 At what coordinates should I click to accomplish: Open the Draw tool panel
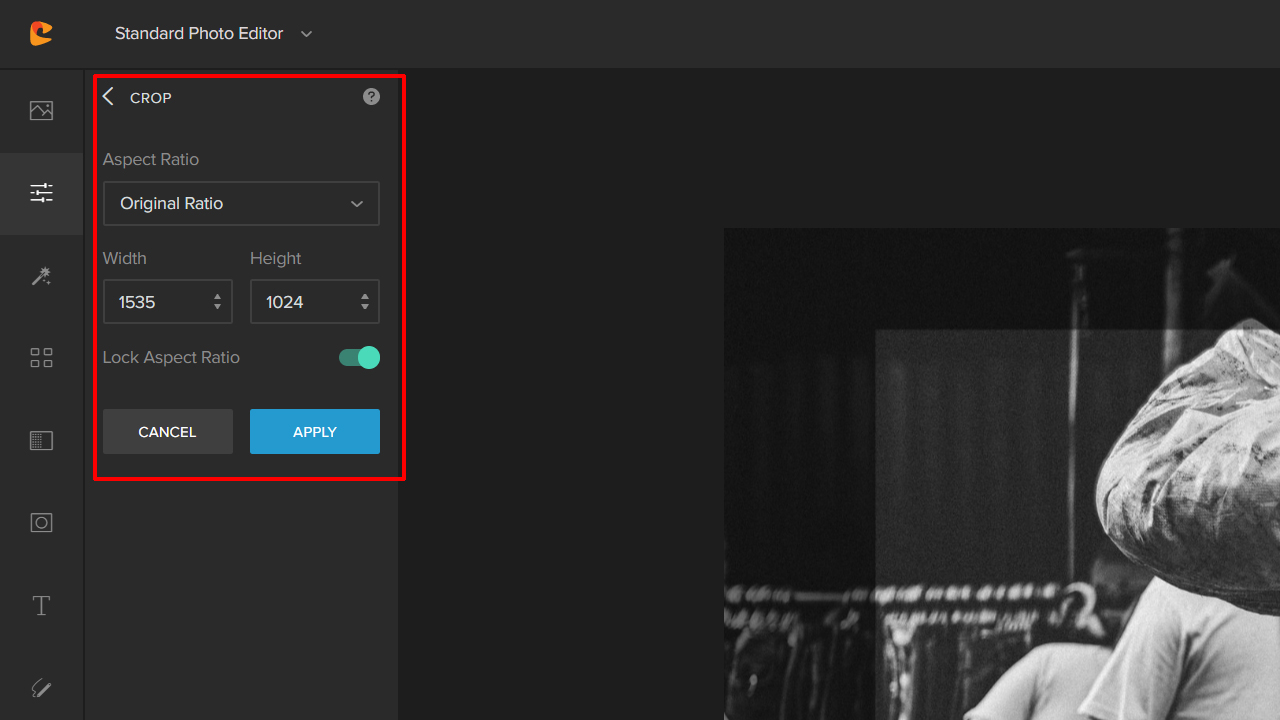(x=41, y=688)
